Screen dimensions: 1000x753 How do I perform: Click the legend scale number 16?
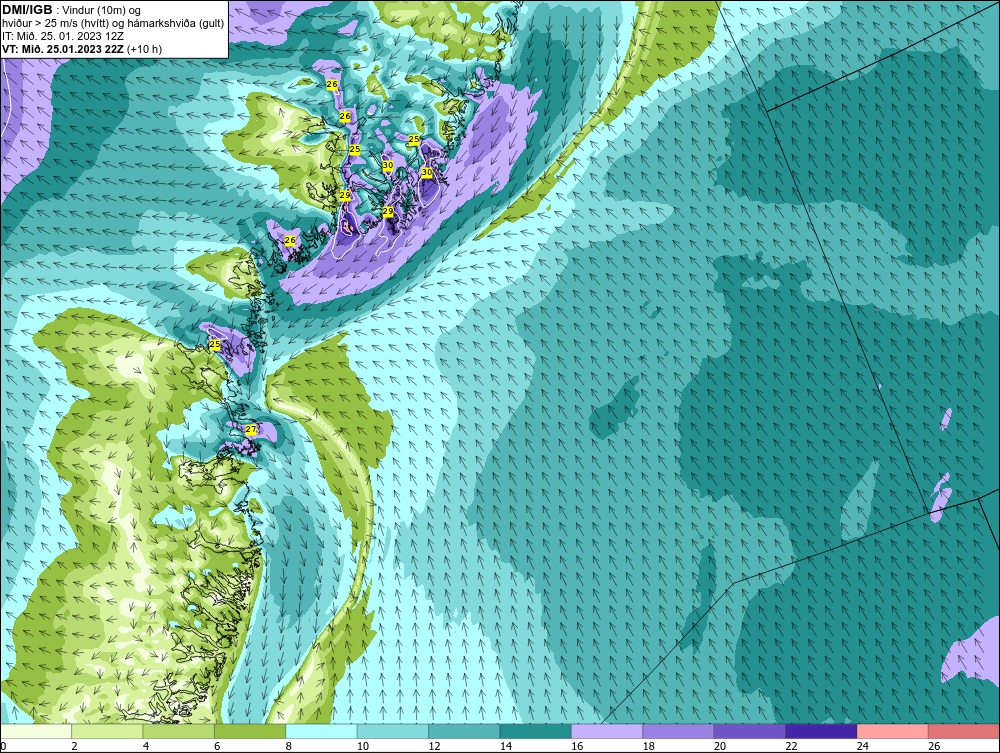click(577, 746)
